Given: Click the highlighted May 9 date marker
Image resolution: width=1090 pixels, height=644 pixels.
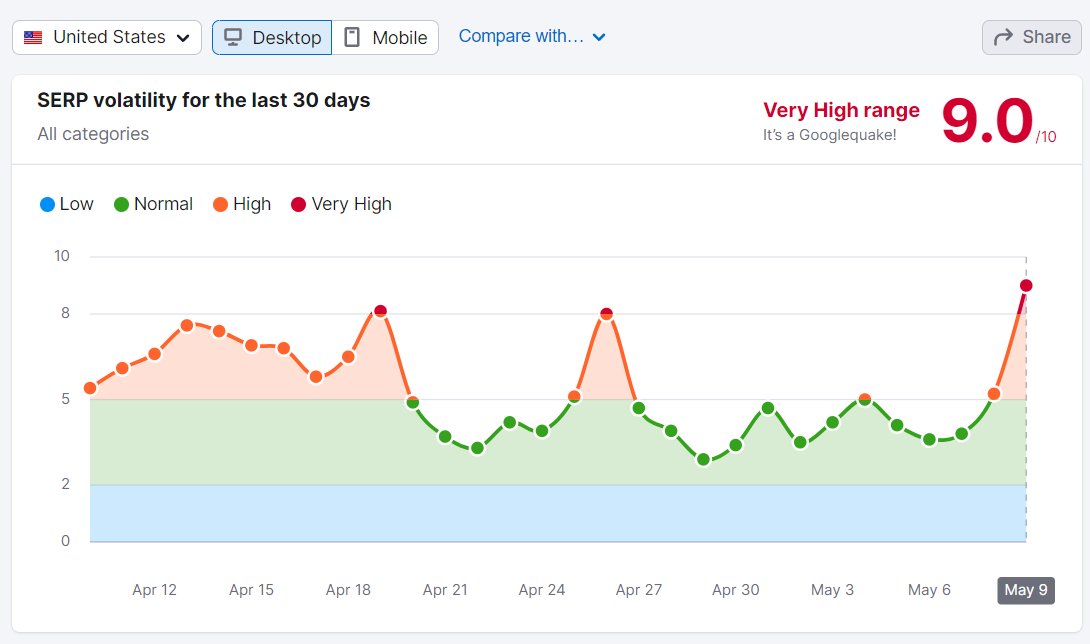Looking at the screenshot, I should click(1025, 590).
